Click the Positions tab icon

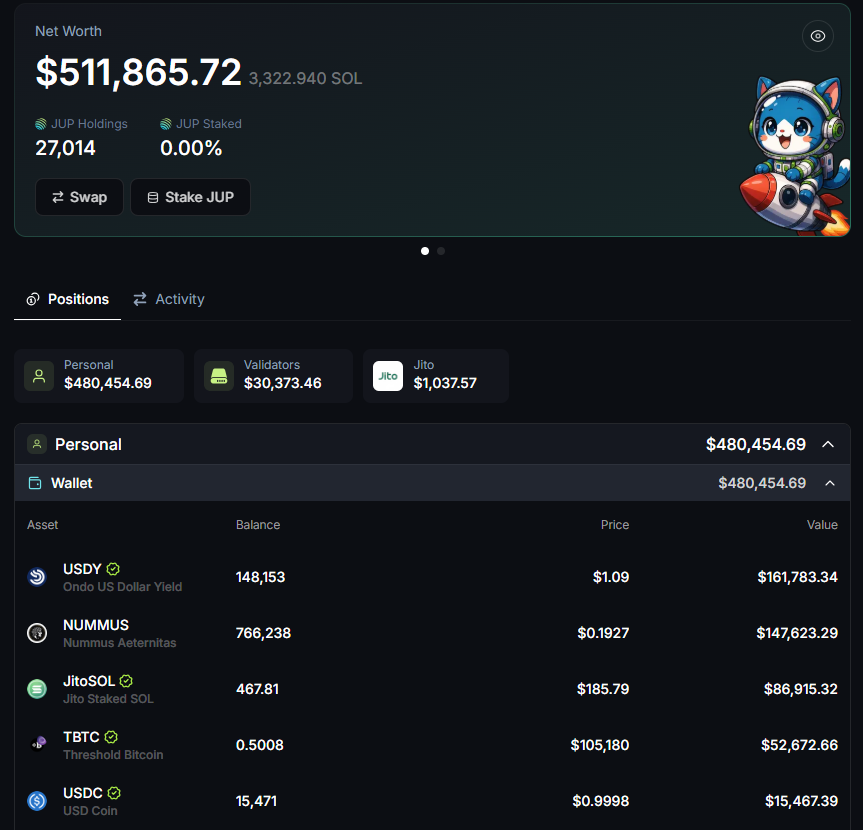(33, 299)
